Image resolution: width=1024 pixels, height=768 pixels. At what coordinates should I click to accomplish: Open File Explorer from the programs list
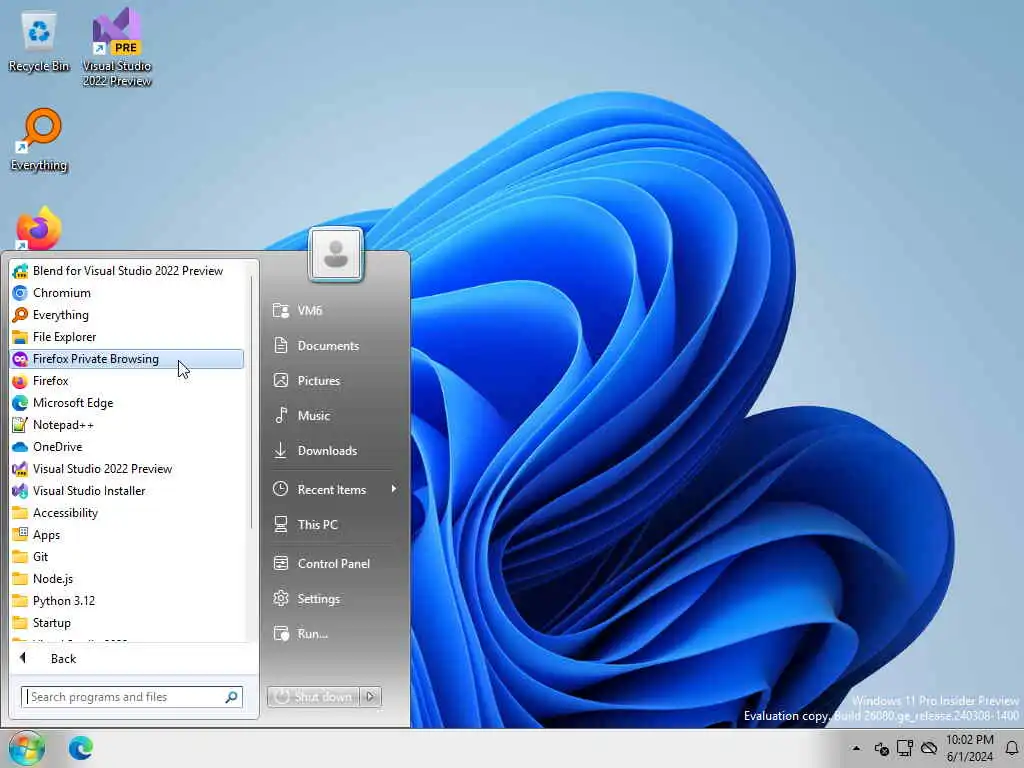pos(127,337)
